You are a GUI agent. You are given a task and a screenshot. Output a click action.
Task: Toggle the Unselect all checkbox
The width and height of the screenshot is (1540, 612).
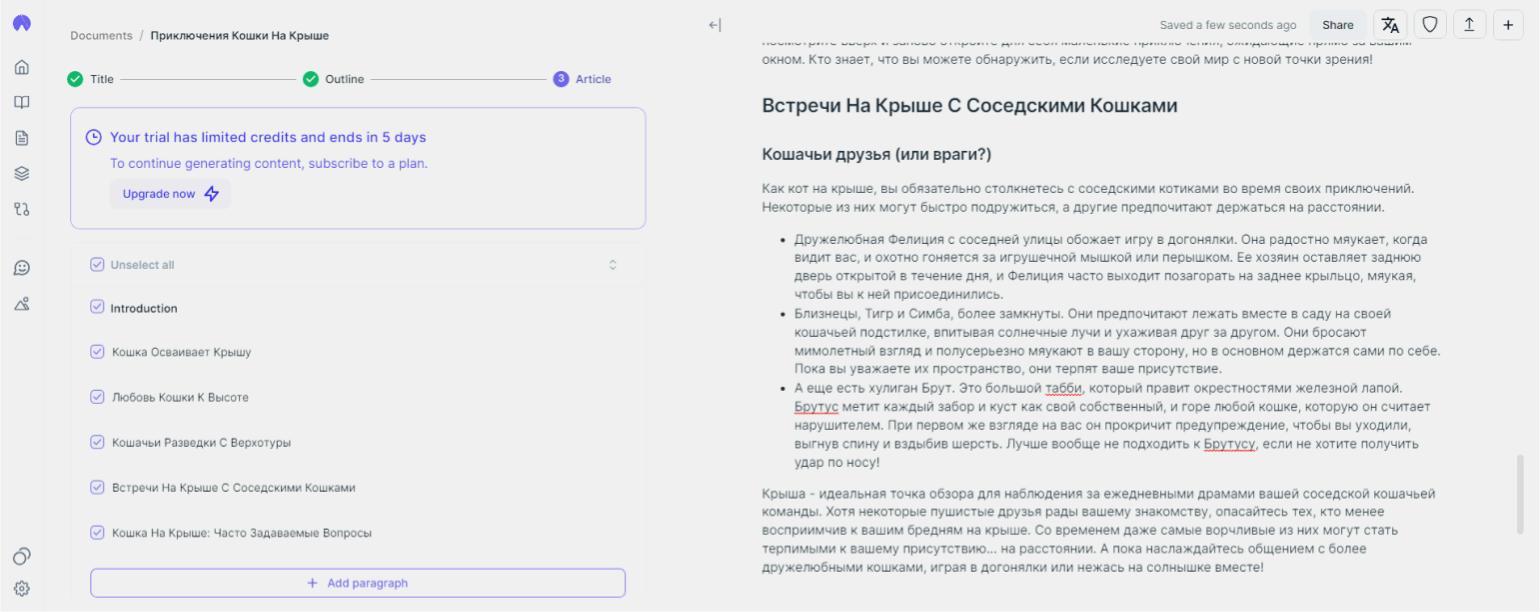[x=97, y=265]
